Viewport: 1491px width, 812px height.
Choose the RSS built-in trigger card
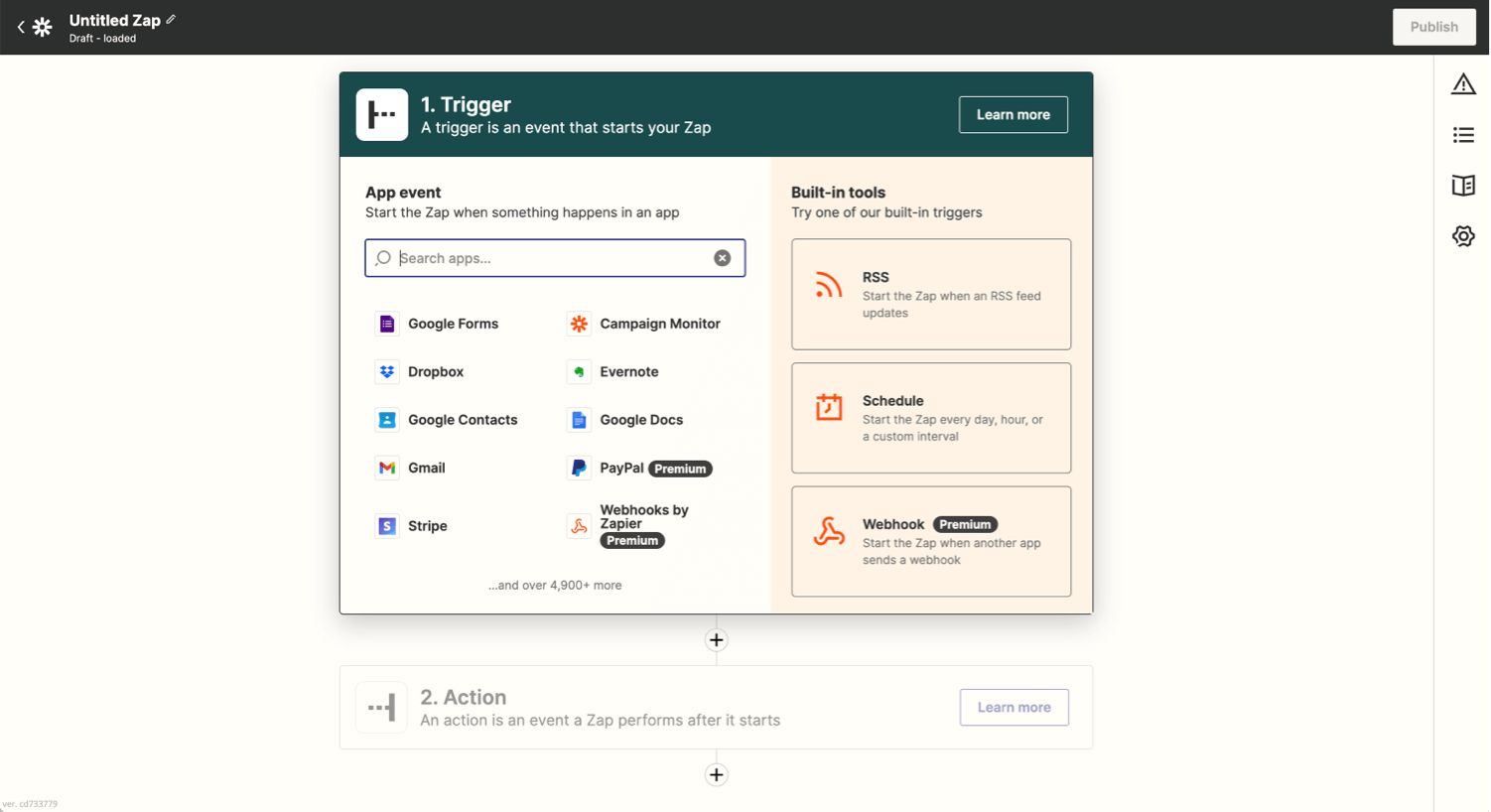click(931, 294)
